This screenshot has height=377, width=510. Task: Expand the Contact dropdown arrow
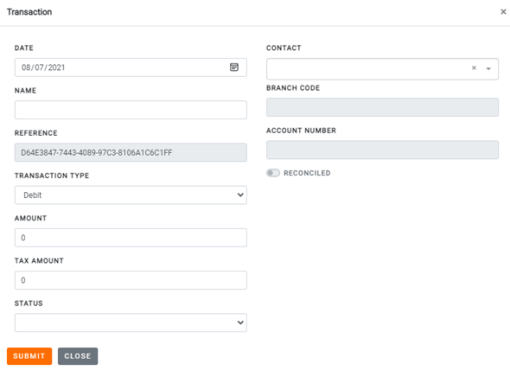(488, 69)
